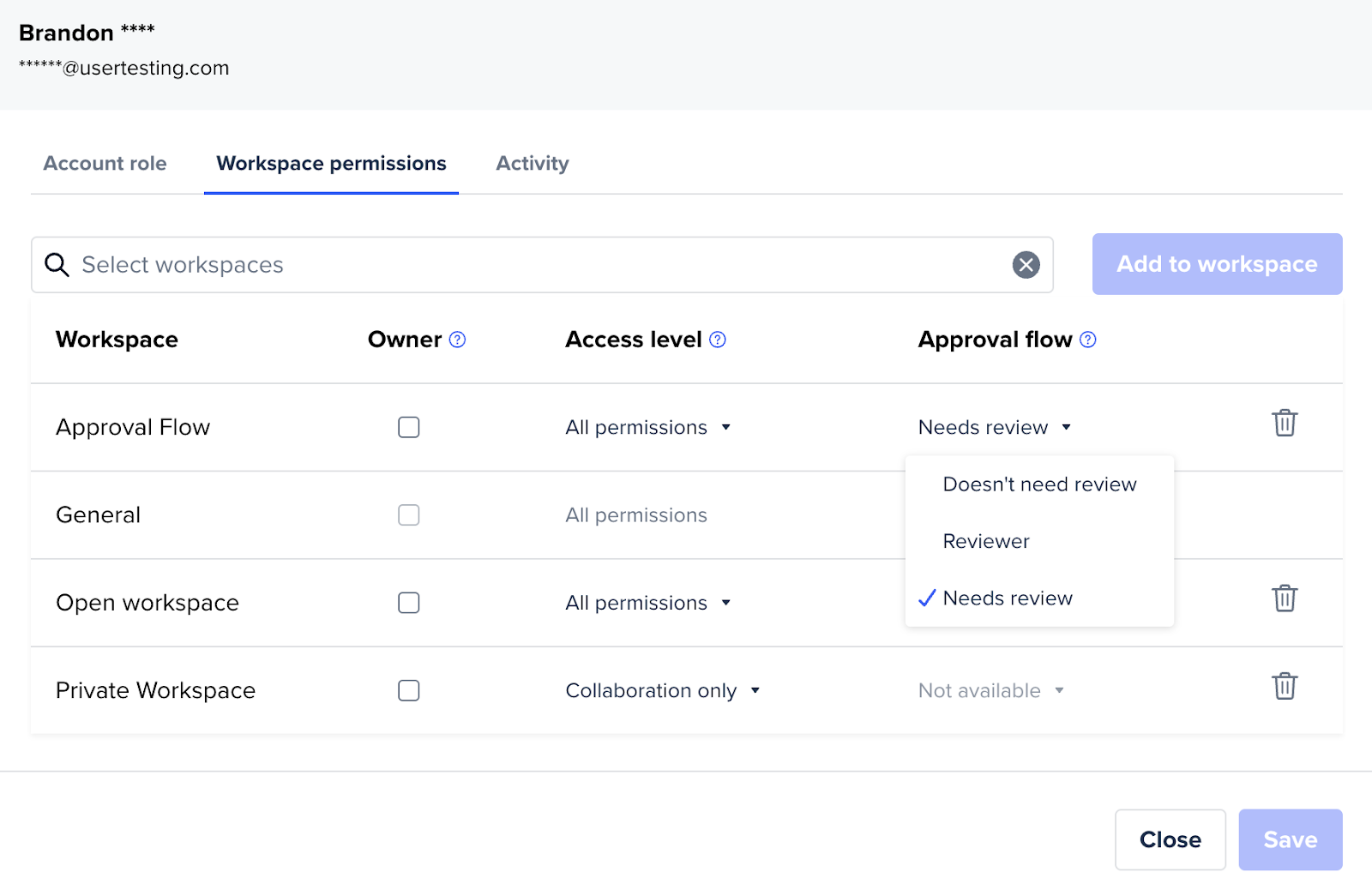
Task: Select Reviewer from approval menu
Action: pyautogui.click(x=986, y=542)
